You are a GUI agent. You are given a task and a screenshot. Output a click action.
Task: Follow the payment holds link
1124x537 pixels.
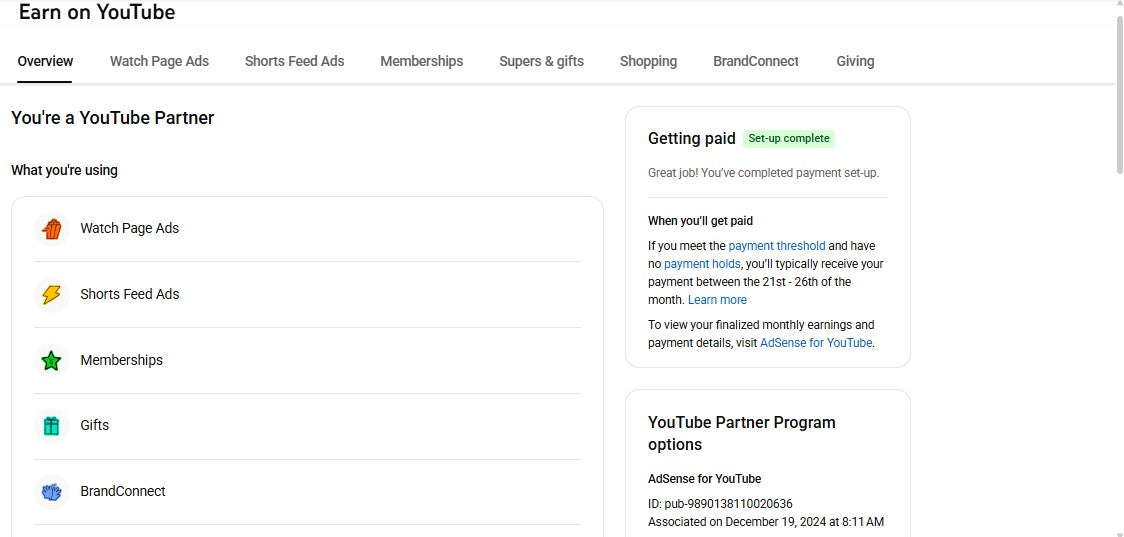702,264
